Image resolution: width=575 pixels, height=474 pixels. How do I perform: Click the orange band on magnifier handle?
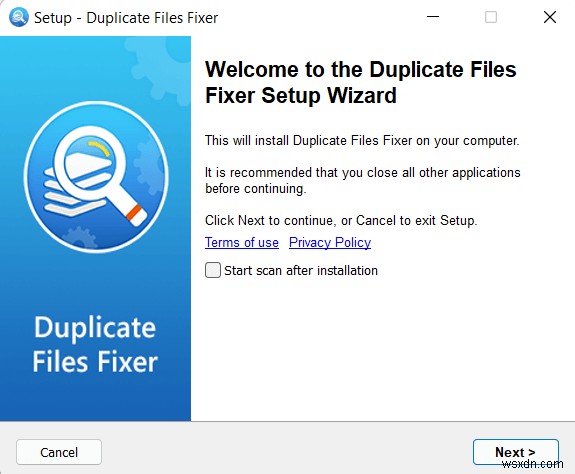tap(133, 213)
